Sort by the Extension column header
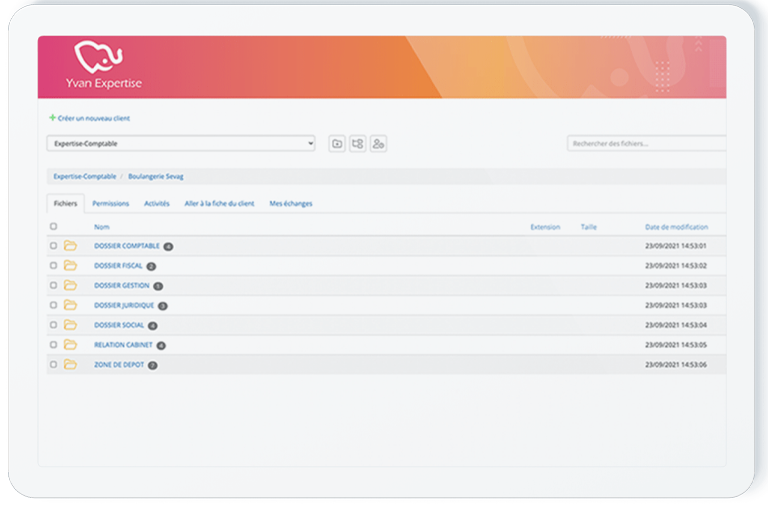 [x=545, y=227]
